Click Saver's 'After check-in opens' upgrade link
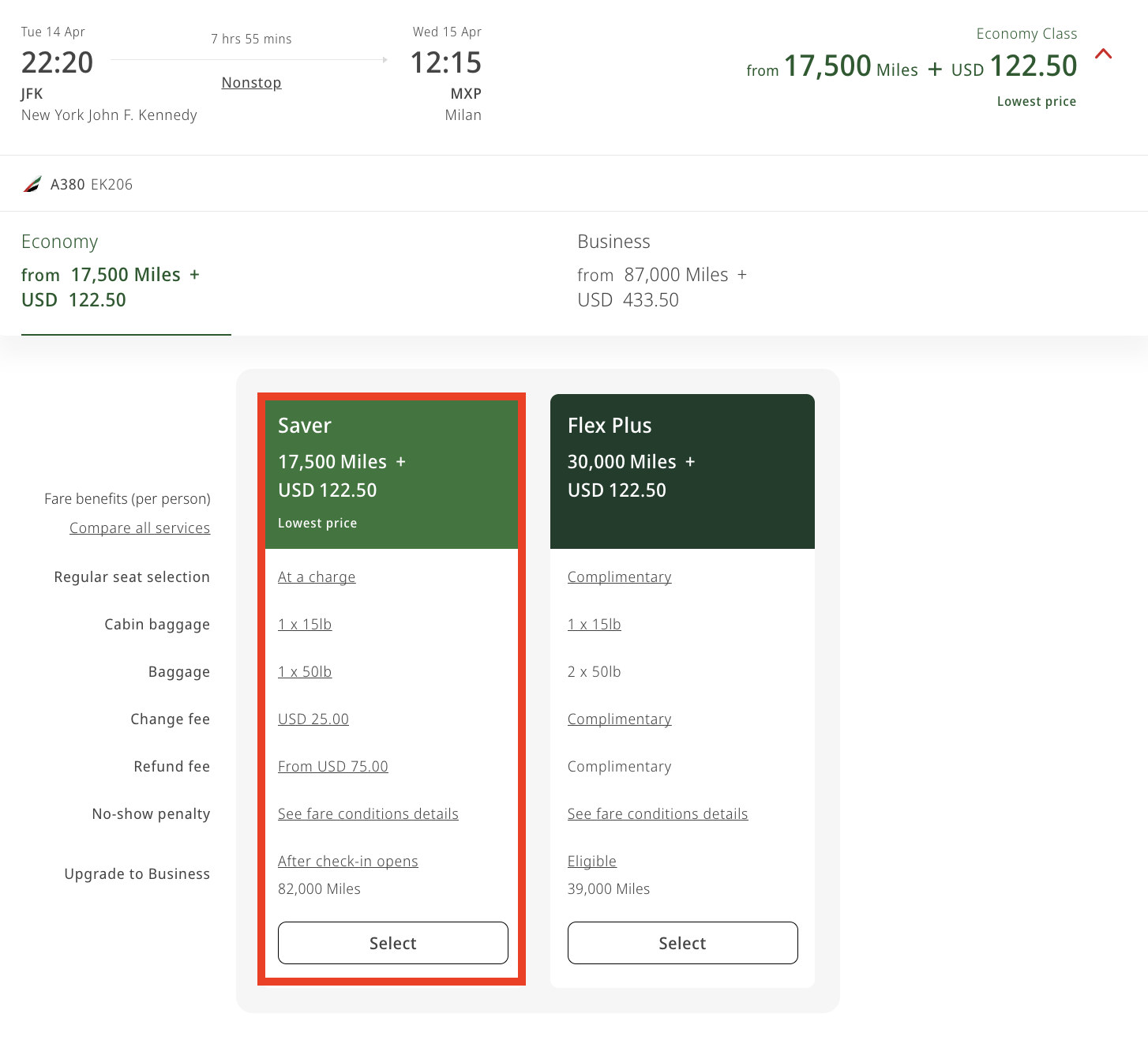This screenshot has height=1044, width=1148. point(347,862)
